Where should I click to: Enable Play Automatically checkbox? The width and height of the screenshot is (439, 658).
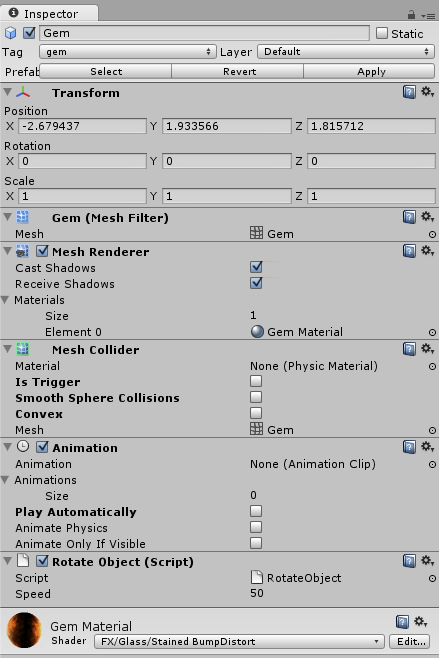pyautogui.click(x=256, y=511)
